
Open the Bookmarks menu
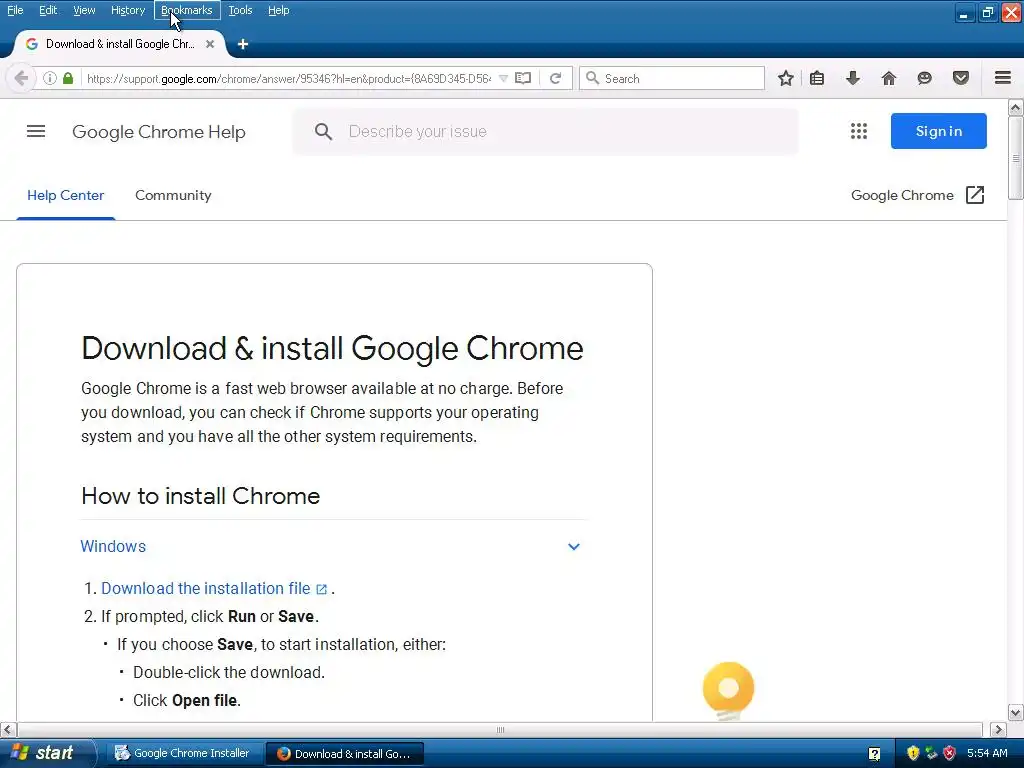click(187, 10)
